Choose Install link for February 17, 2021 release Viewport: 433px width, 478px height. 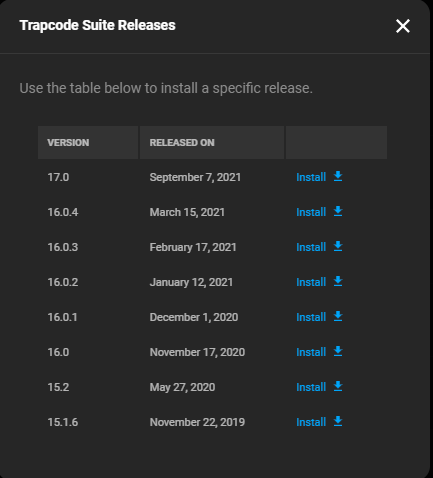pyautogui.click(x=311, y=247)
